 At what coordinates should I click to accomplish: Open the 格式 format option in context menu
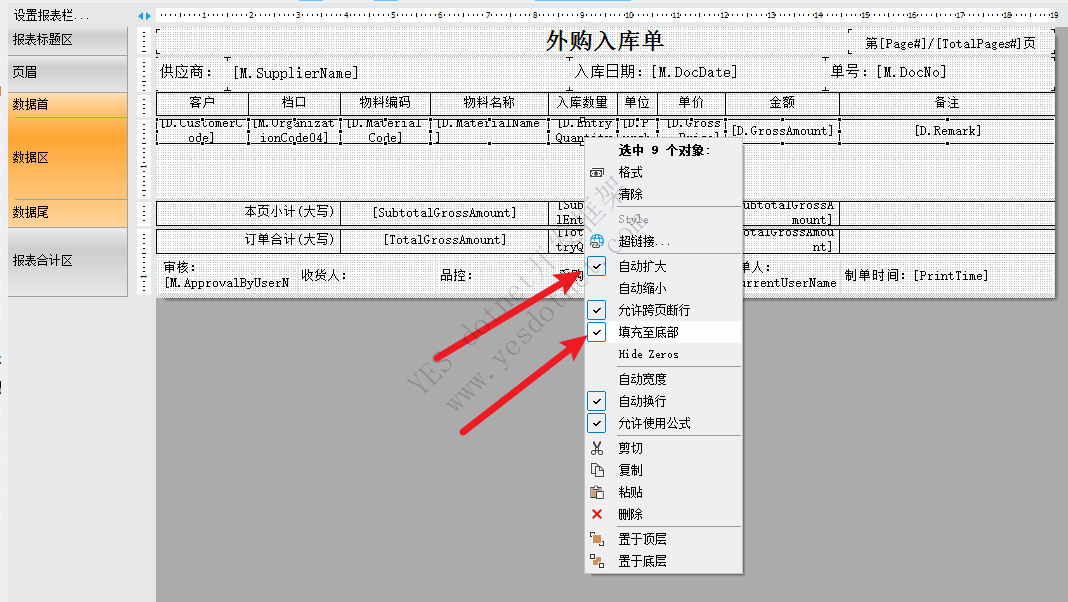tap(630, 172)
